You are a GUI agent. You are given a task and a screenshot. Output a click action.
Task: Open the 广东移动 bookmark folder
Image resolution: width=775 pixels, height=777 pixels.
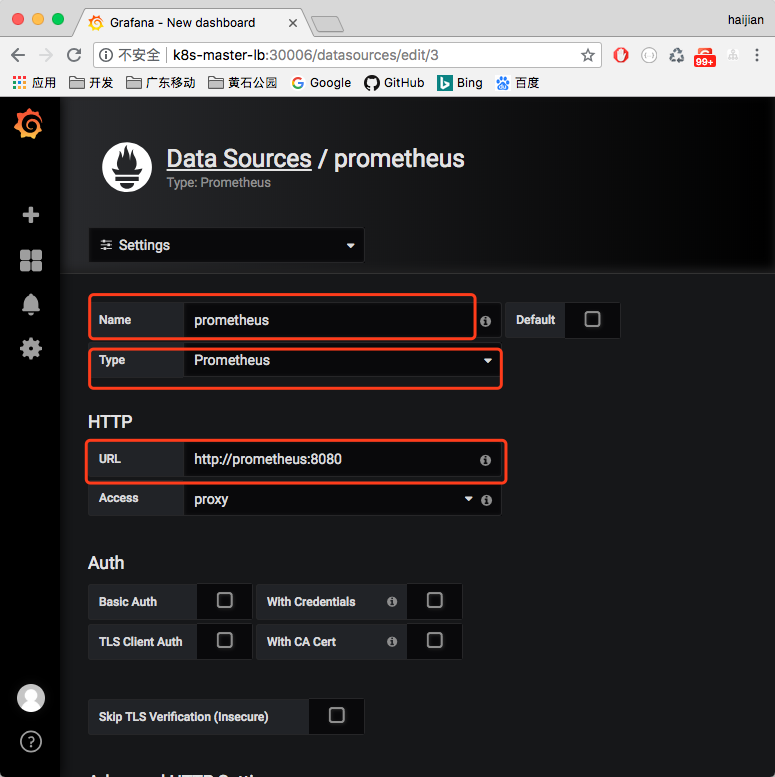click(x=161, y=83)
